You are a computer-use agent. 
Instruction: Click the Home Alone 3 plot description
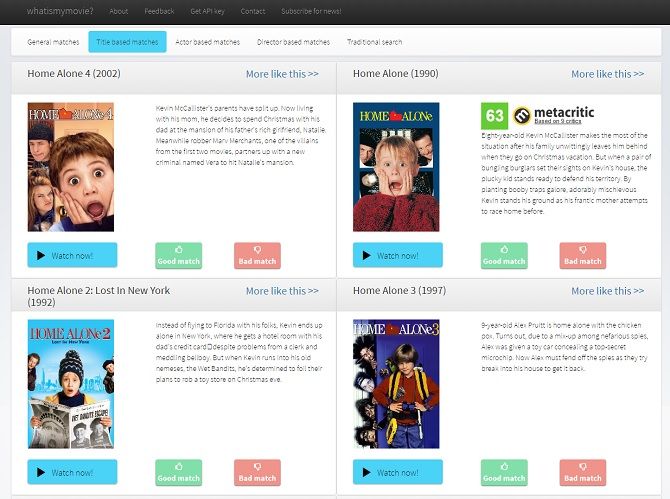tap(564, 347)
